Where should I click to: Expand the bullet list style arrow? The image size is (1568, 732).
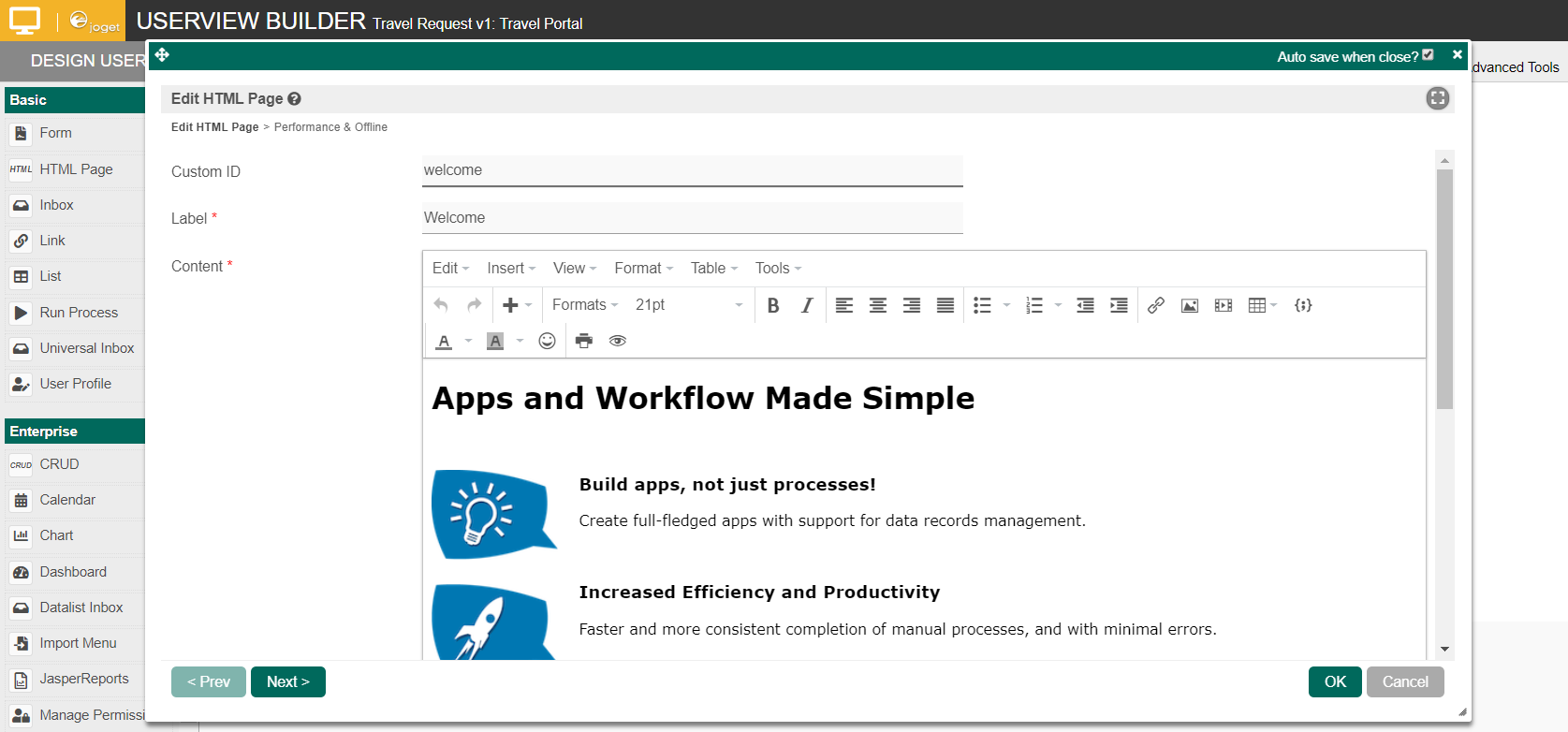coord(1007,305)
